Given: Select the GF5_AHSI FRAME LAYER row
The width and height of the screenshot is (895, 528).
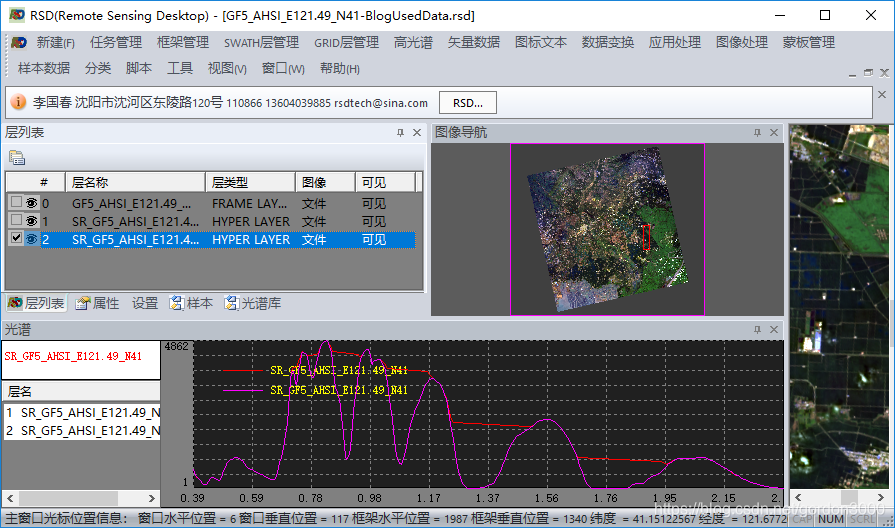Looking at the screenshot, I should 212,203.
